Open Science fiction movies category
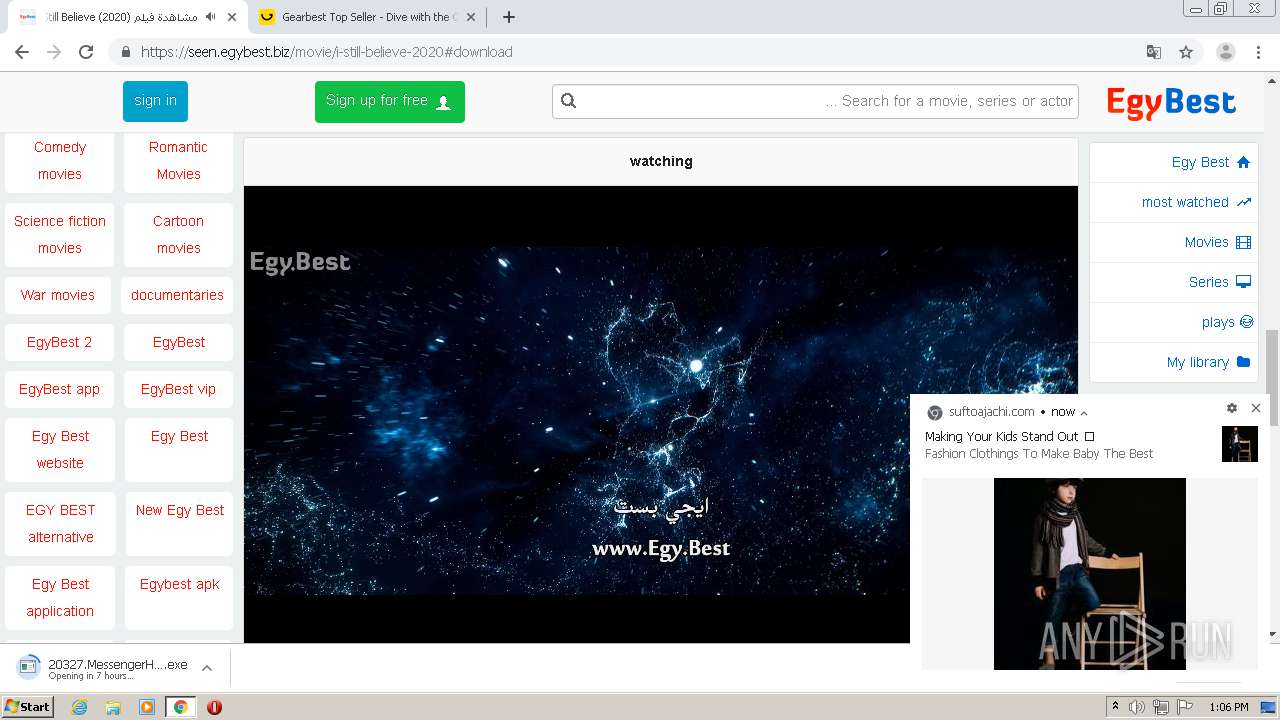The height and width of the screenshot is (720, 1280). coord(60,234)
